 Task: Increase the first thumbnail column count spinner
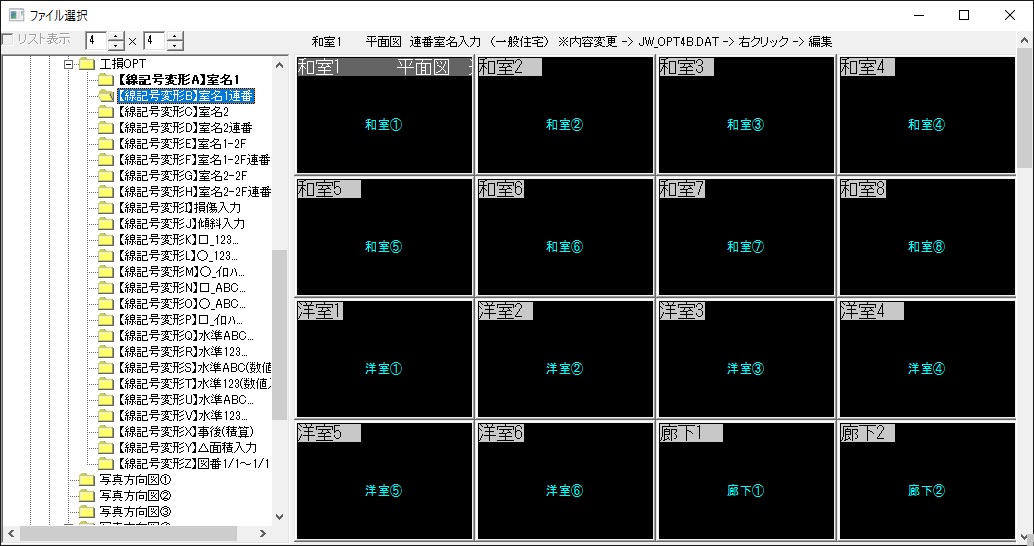point(116,36)
